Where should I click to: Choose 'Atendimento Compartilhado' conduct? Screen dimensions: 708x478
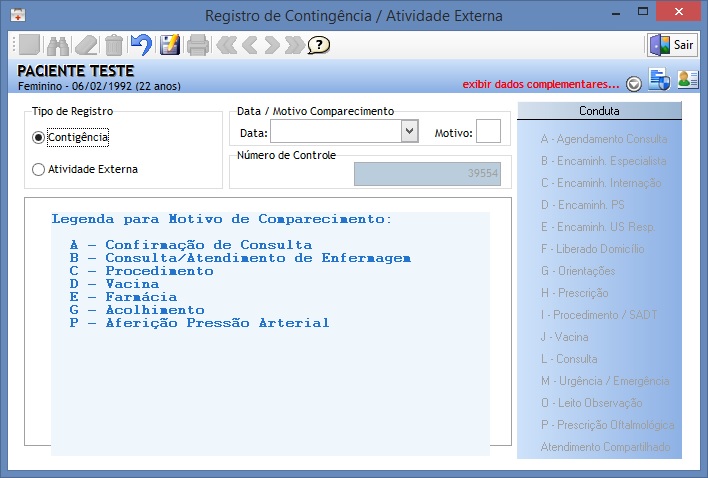(x=605, y=447)
